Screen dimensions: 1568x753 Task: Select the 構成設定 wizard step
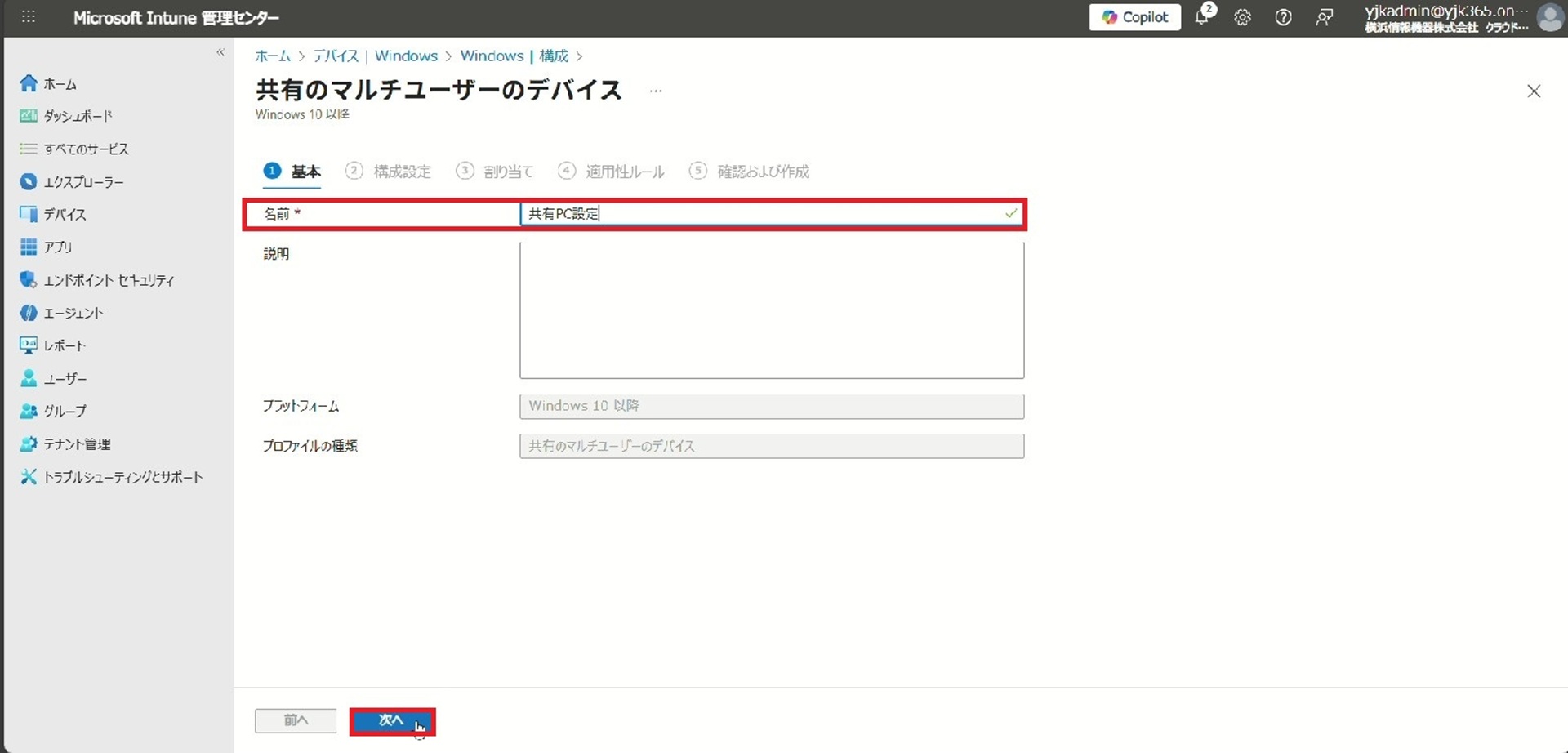388,172
